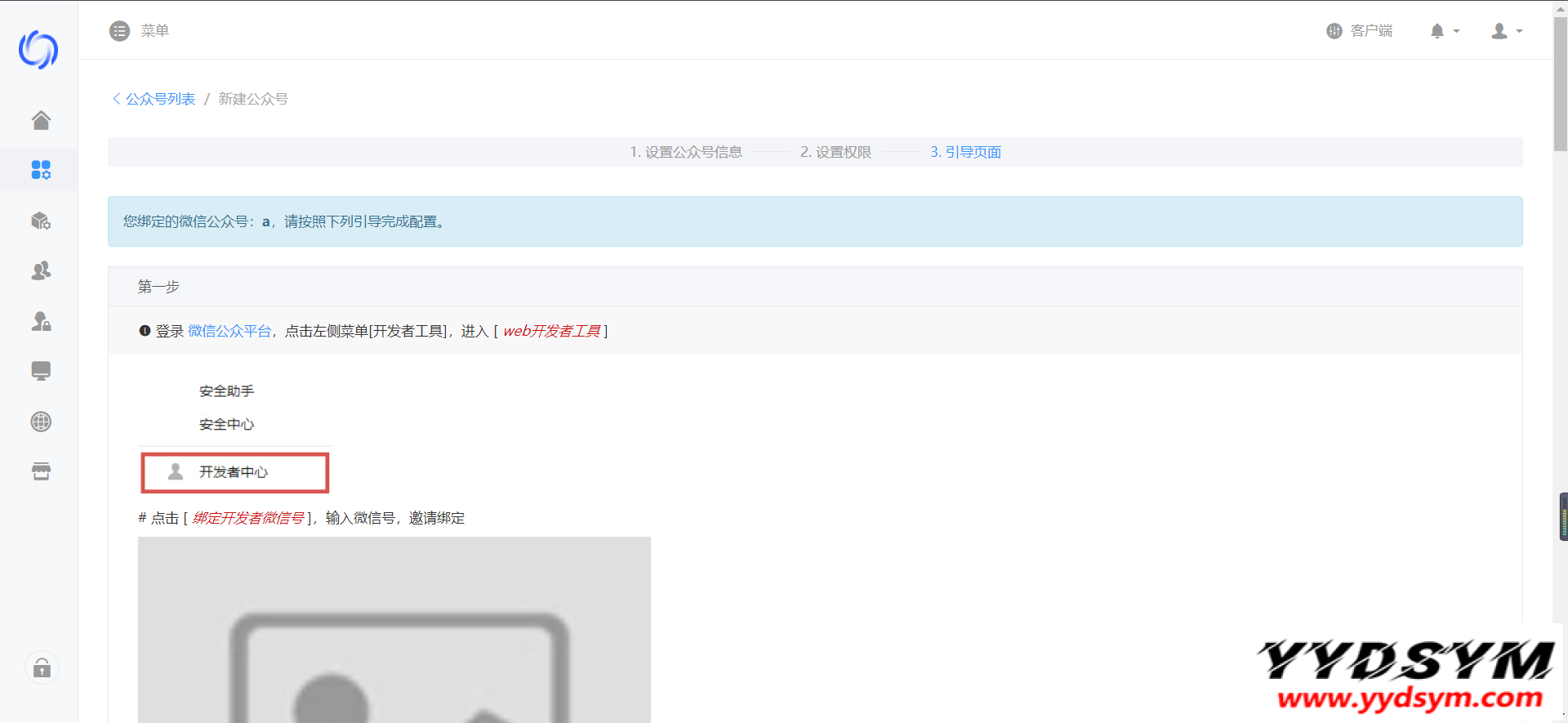1568x723 pixels.
Task: Open the apps grid icon in the sidebar
Action: (41, 170)
